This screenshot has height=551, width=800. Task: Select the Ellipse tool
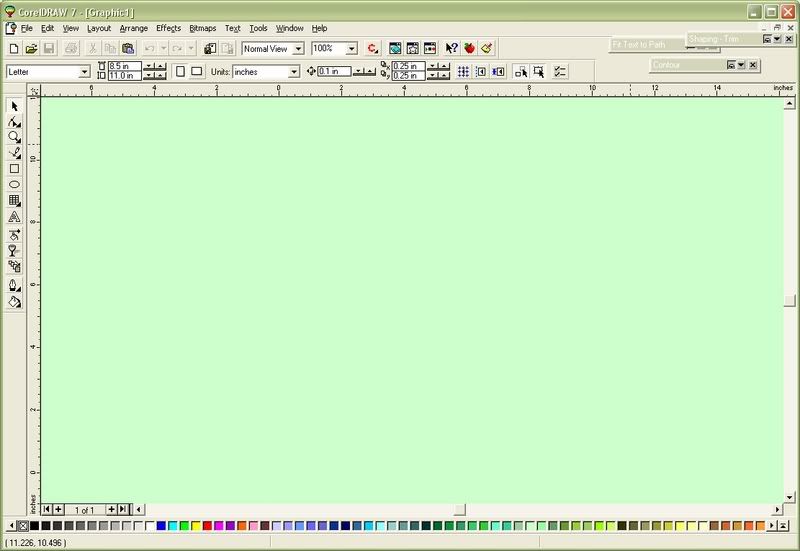15,185
